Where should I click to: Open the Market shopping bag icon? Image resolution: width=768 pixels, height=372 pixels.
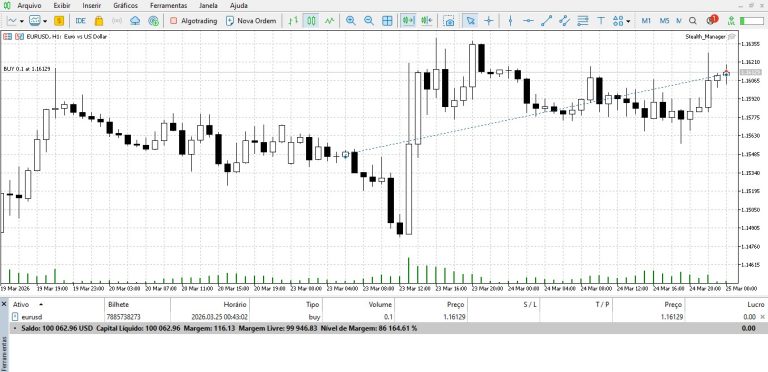[x=99, y=21]
